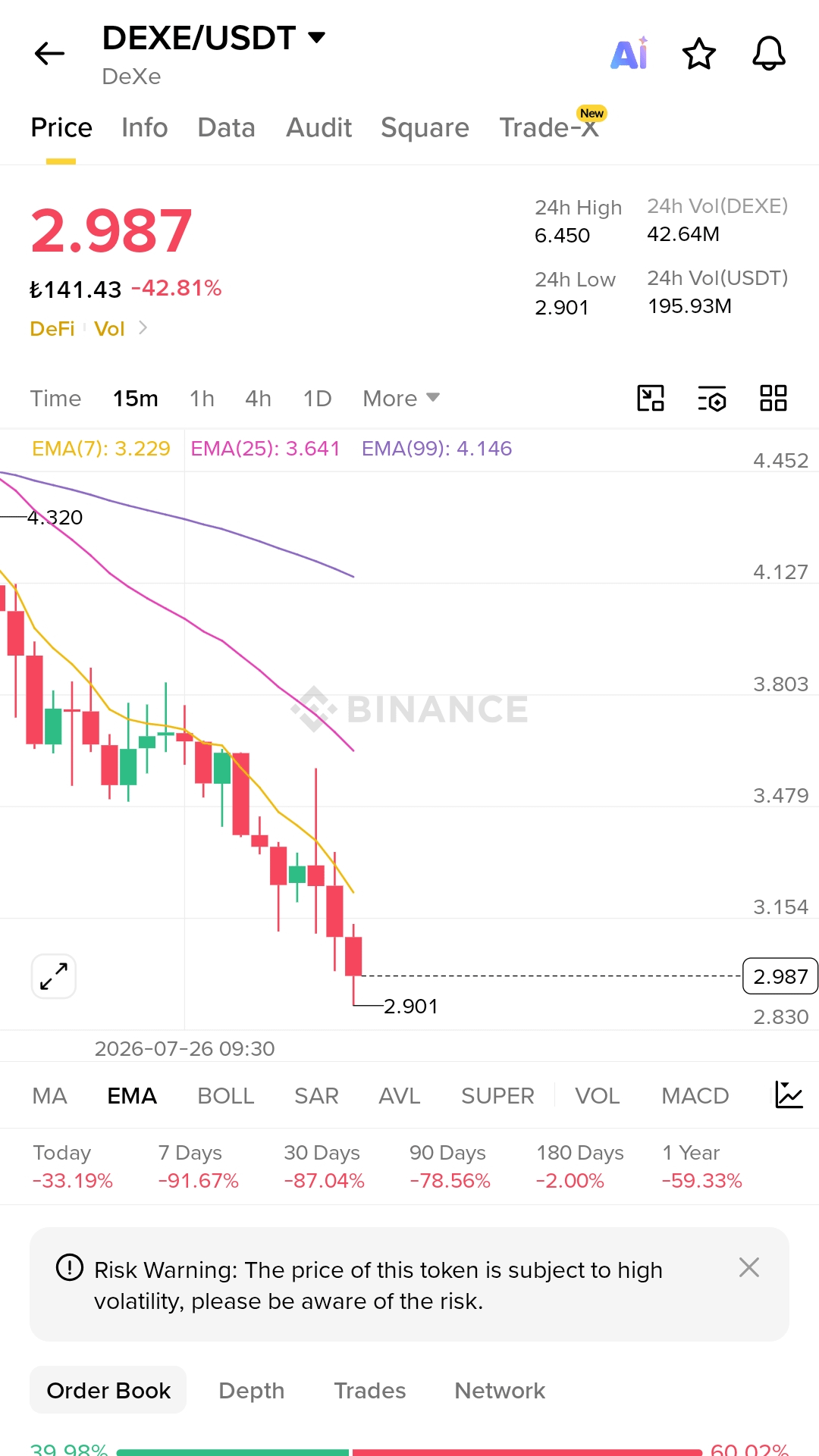Viewport: 819px width, 1456px height.
Task: Open the AI assistant icon
Action: point(629,53)
